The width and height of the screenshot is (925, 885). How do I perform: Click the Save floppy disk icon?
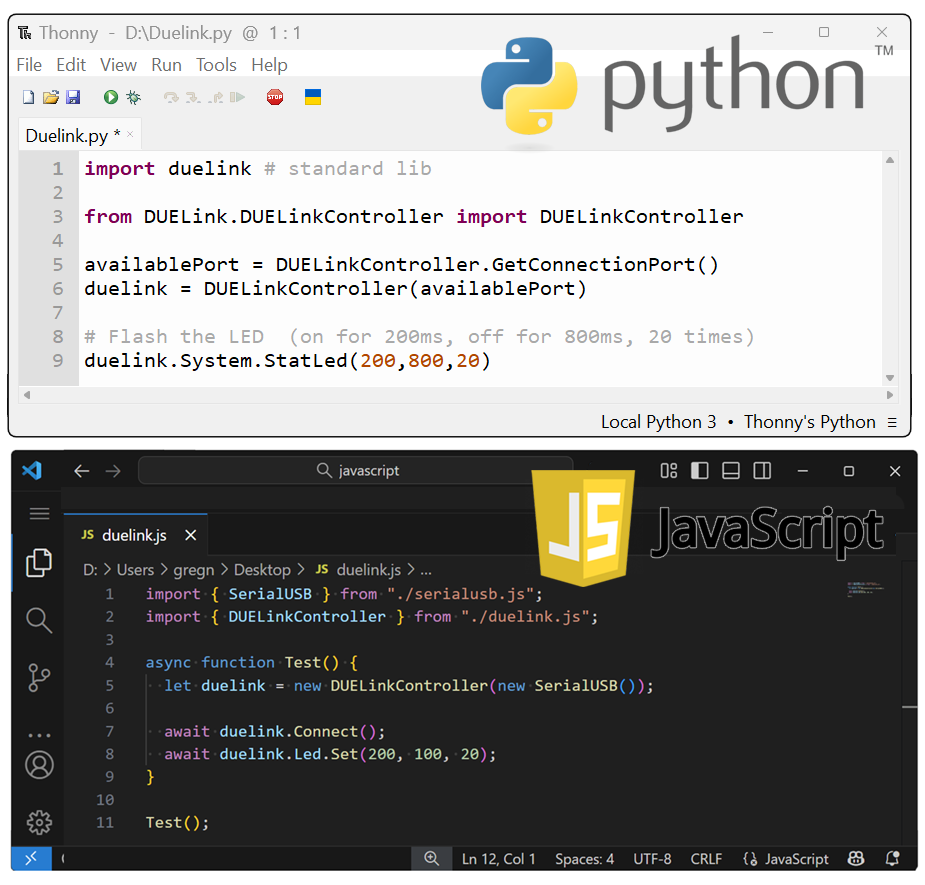(73, 97)
